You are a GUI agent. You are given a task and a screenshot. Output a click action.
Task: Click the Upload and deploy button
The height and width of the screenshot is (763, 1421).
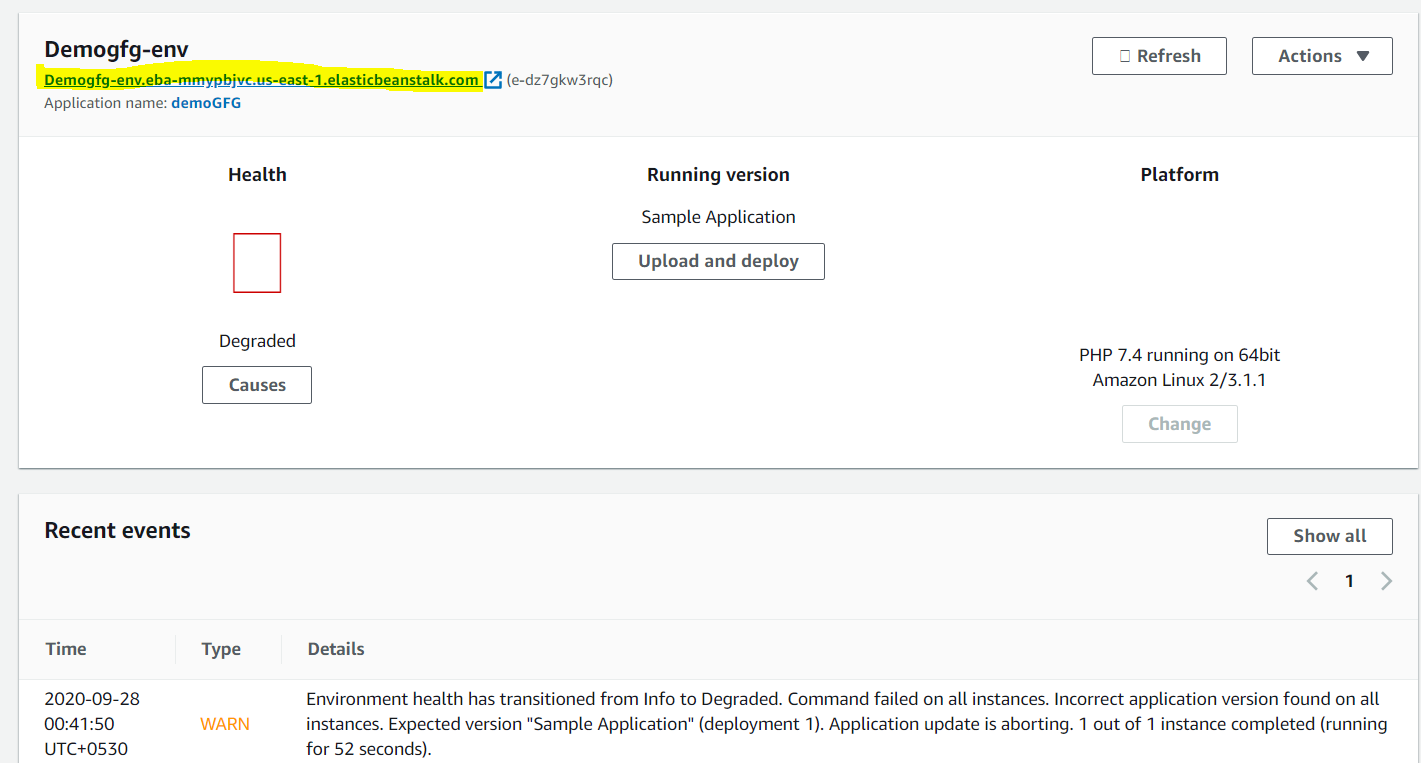coord(718,261)
